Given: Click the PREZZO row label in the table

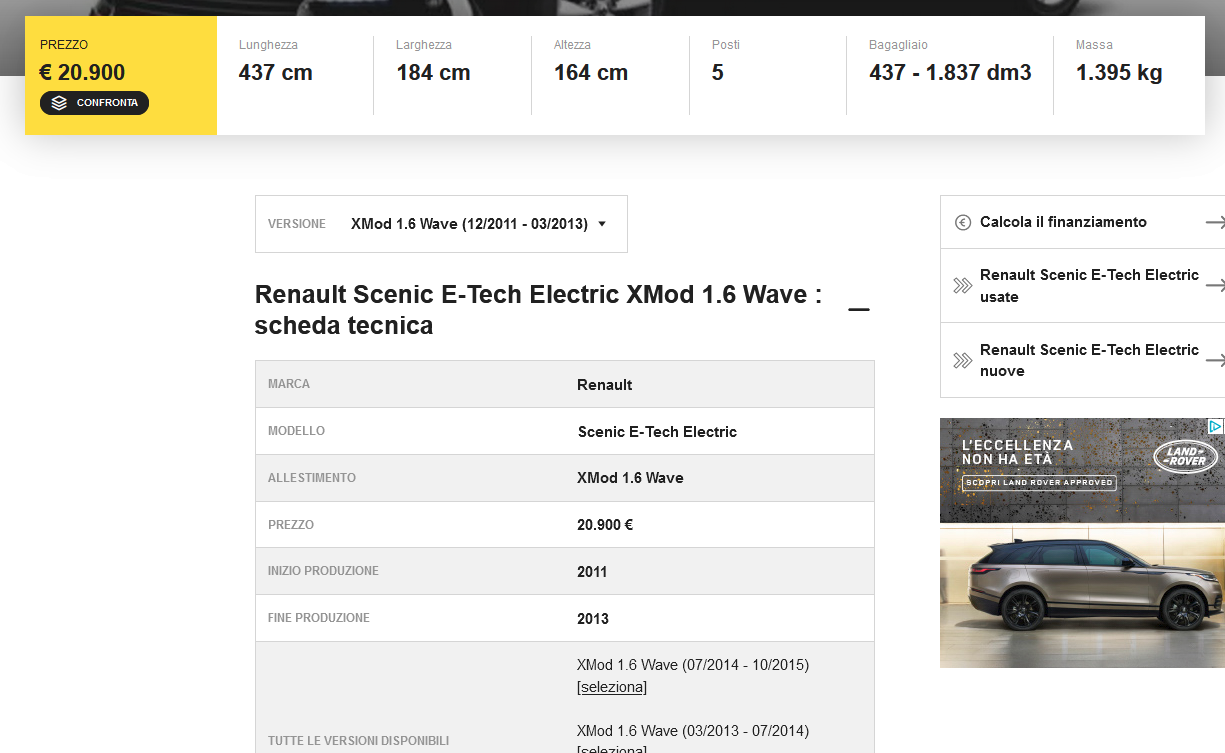Looking at the screenshot, I should coord(291,525).
